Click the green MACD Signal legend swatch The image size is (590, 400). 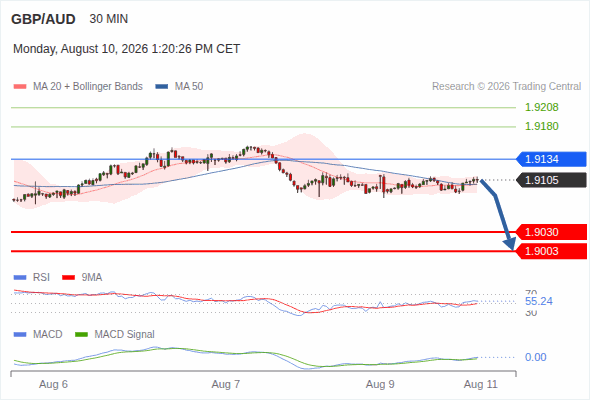pos(81,335)
